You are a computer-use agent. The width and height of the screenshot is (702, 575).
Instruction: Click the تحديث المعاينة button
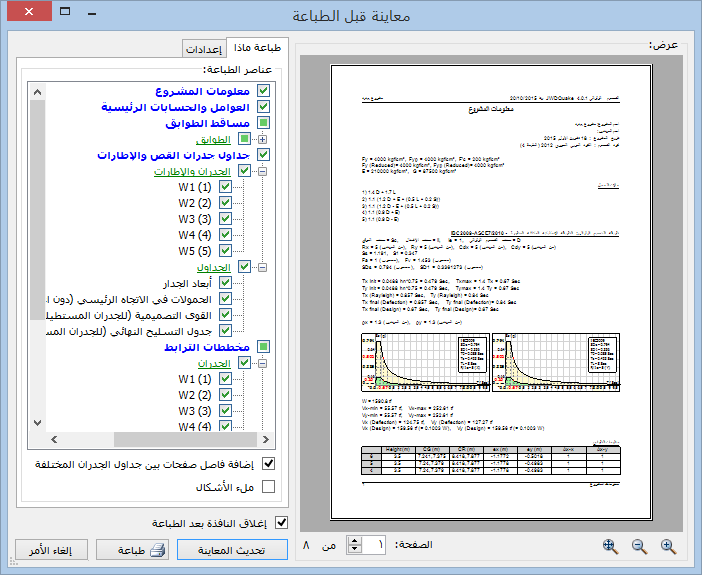pos(225,549)
